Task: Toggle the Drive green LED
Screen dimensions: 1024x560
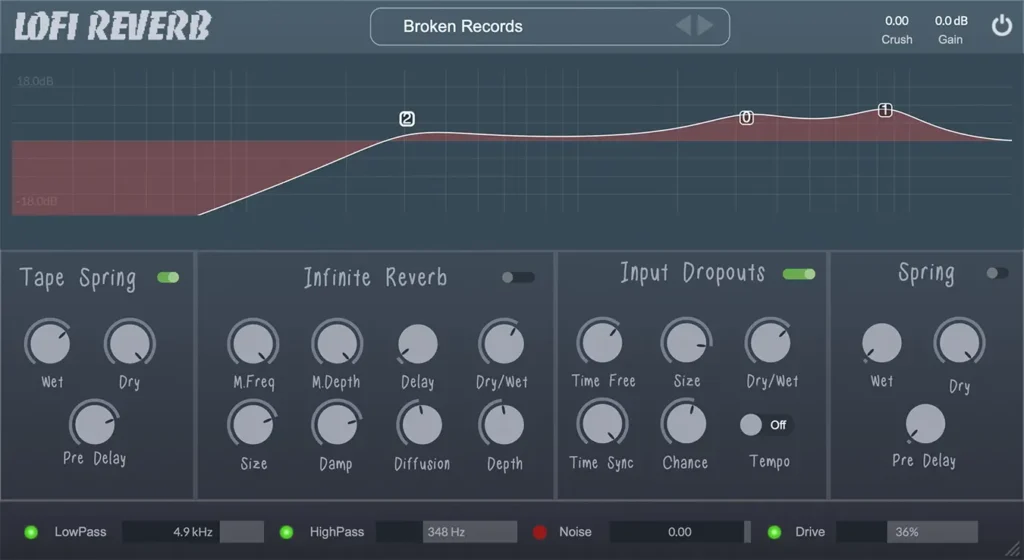Action: [775, 532]
